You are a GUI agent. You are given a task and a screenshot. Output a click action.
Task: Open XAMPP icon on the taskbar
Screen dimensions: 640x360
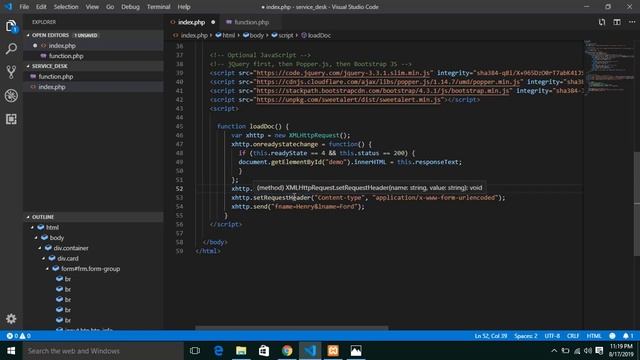333,351
